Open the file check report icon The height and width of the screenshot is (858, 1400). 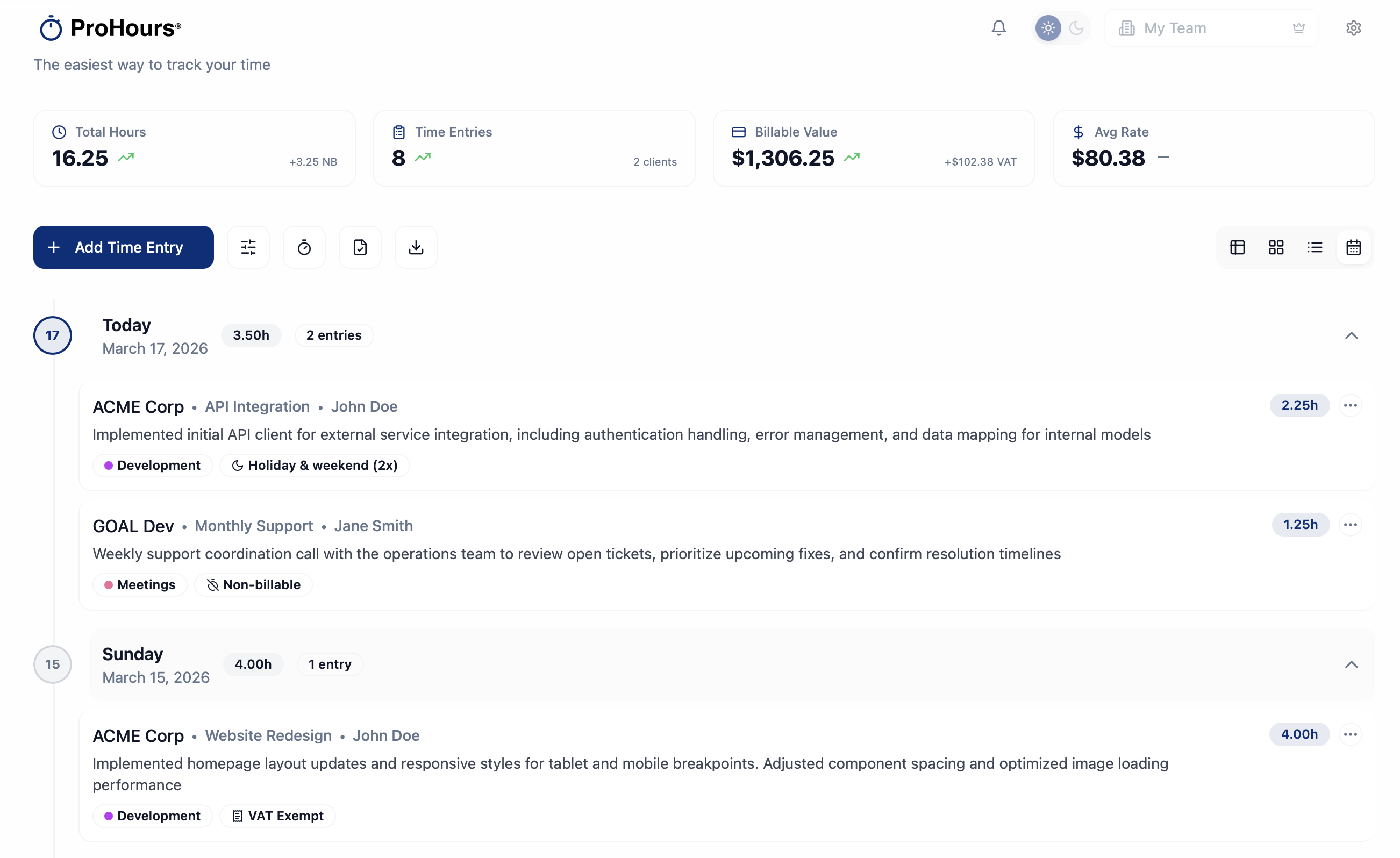pos(360,247)
